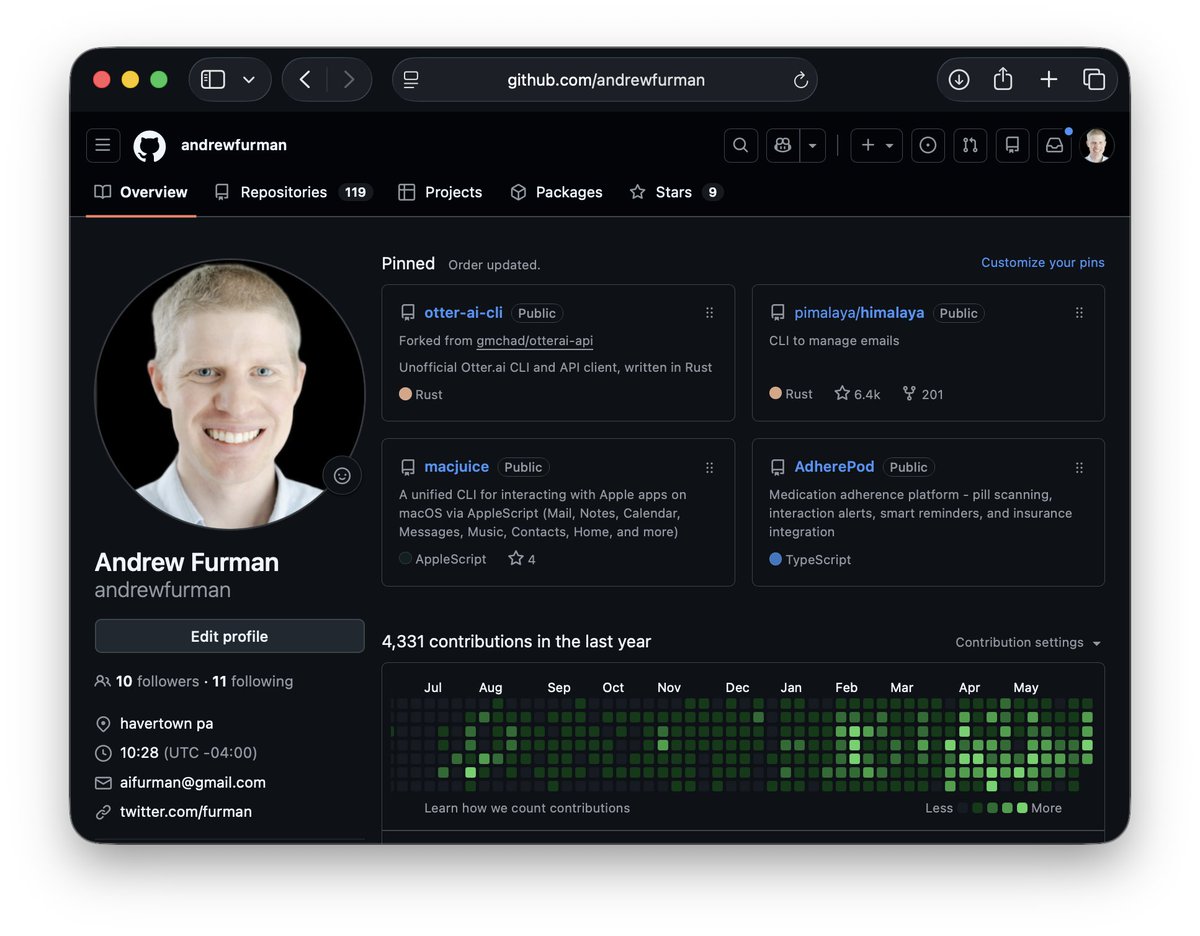Image resolution: width=1200 pixels, height=936 pixels.
Task: Open GitHub hamburger navigation menu
Action: point(103,145)
